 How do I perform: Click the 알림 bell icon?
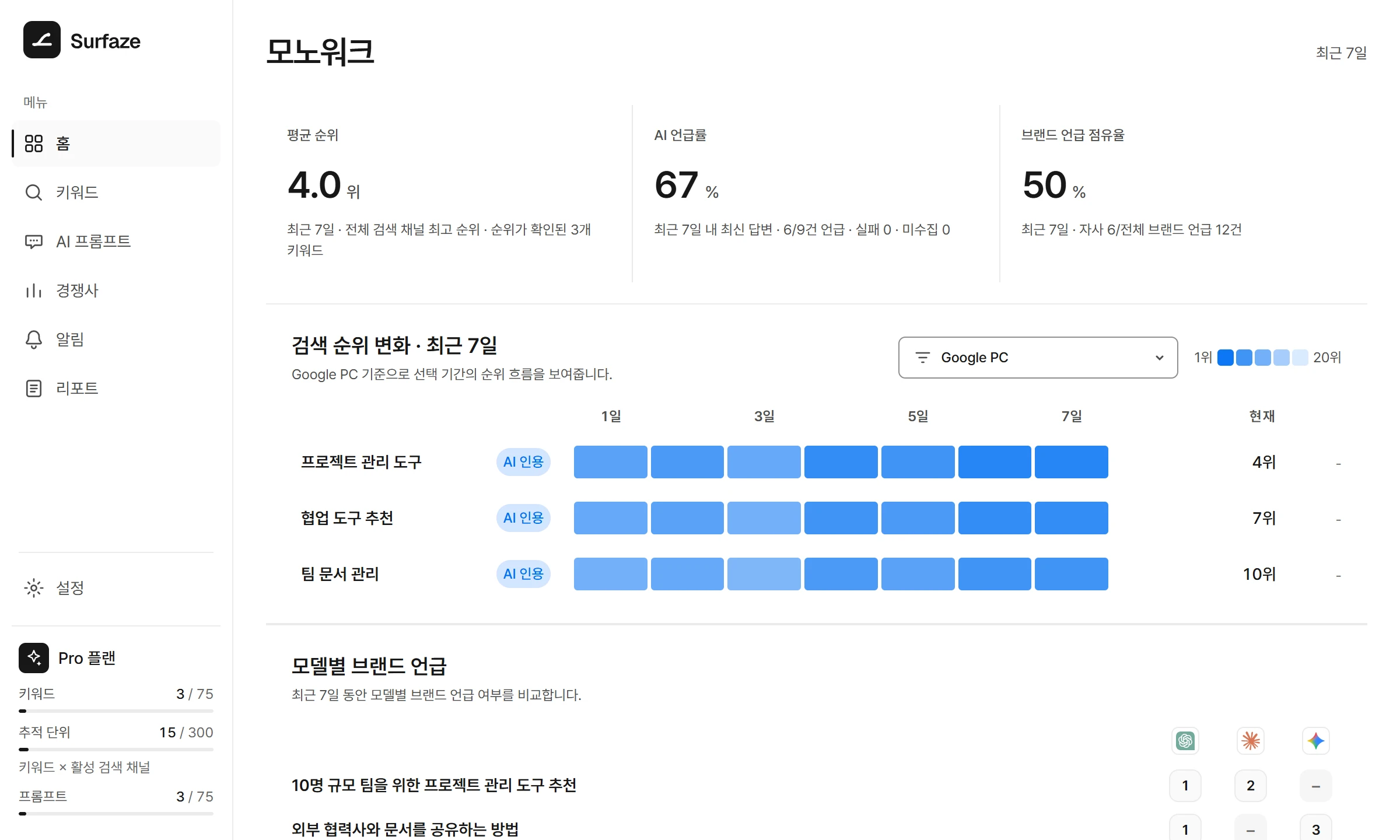34,339
